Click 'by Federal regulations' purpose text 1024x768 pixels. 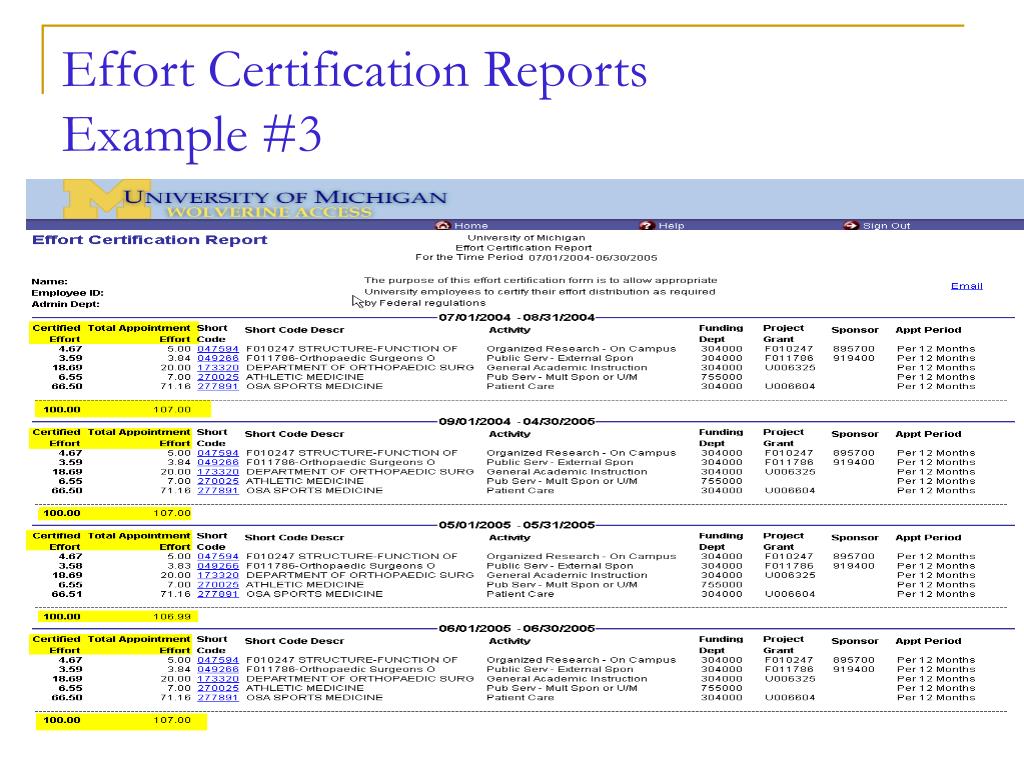tap(425, 303)
